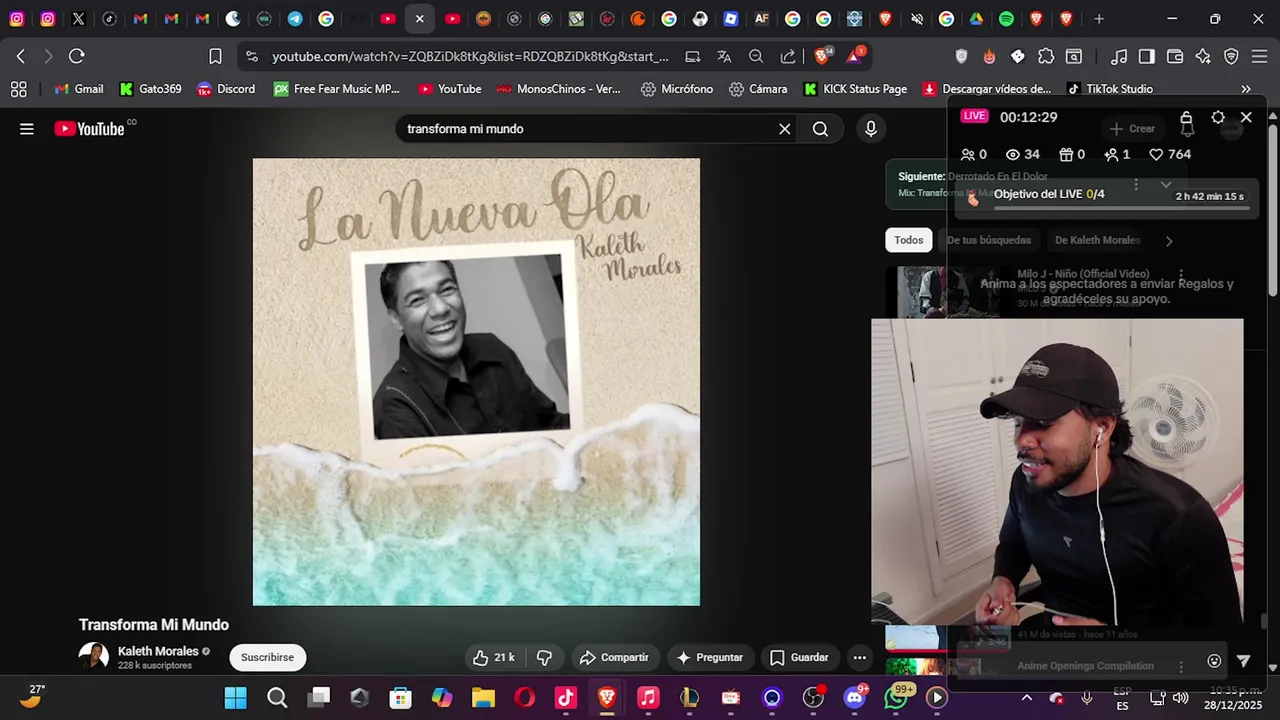Close the live overlay panel
Screen dimensions: 1280x720
pyautogui.click(x=1246, y=118)
